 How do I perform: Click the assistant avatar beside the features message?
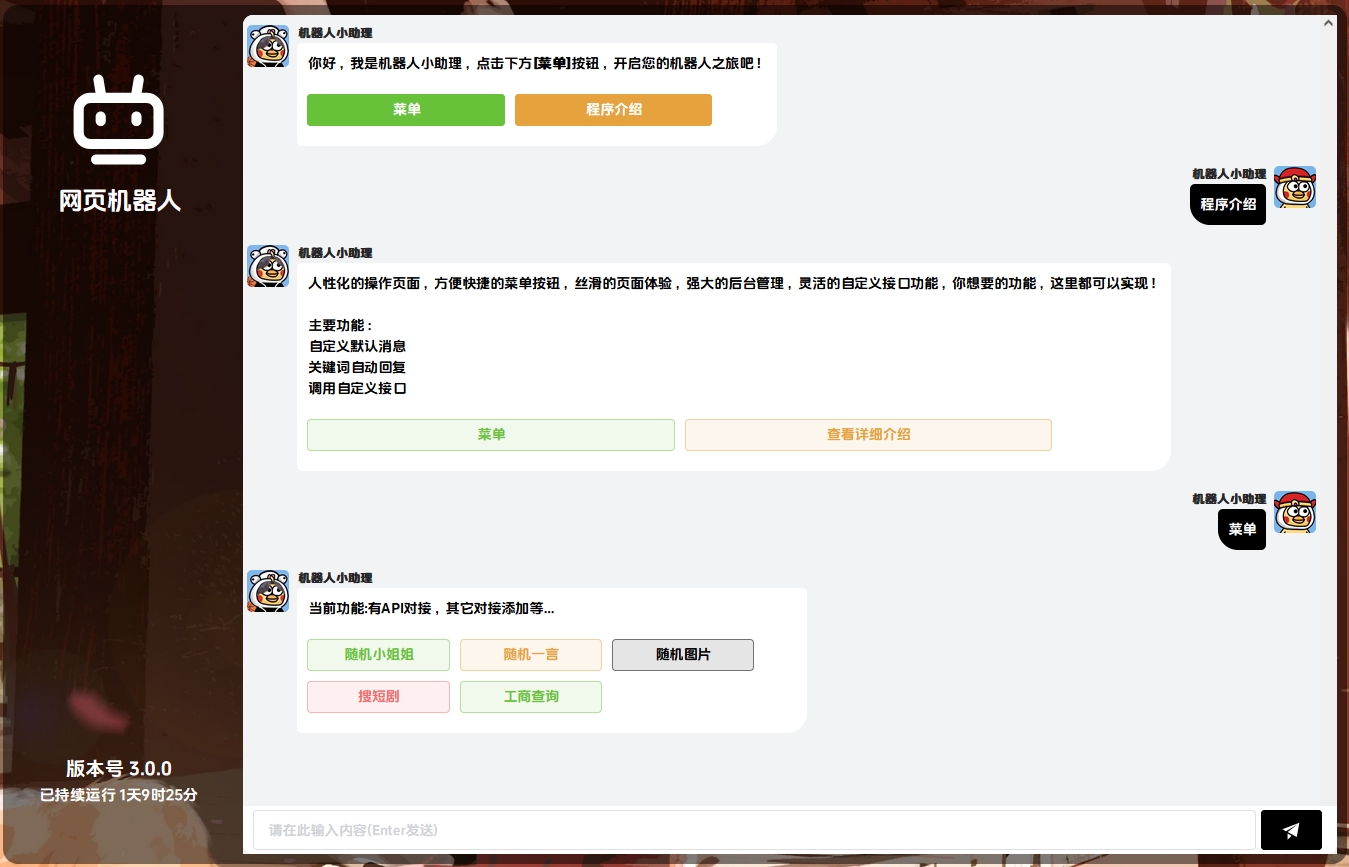click(x=267, y=265)
